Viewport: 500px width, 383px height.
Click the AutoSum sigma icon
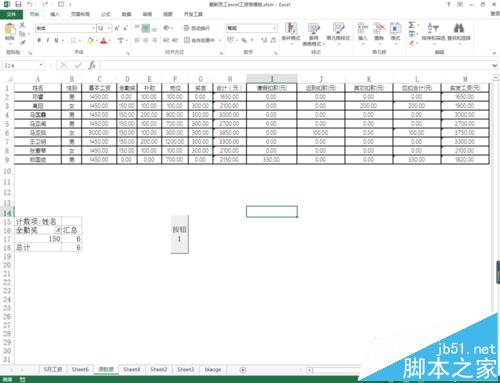[x=411, y=25]
